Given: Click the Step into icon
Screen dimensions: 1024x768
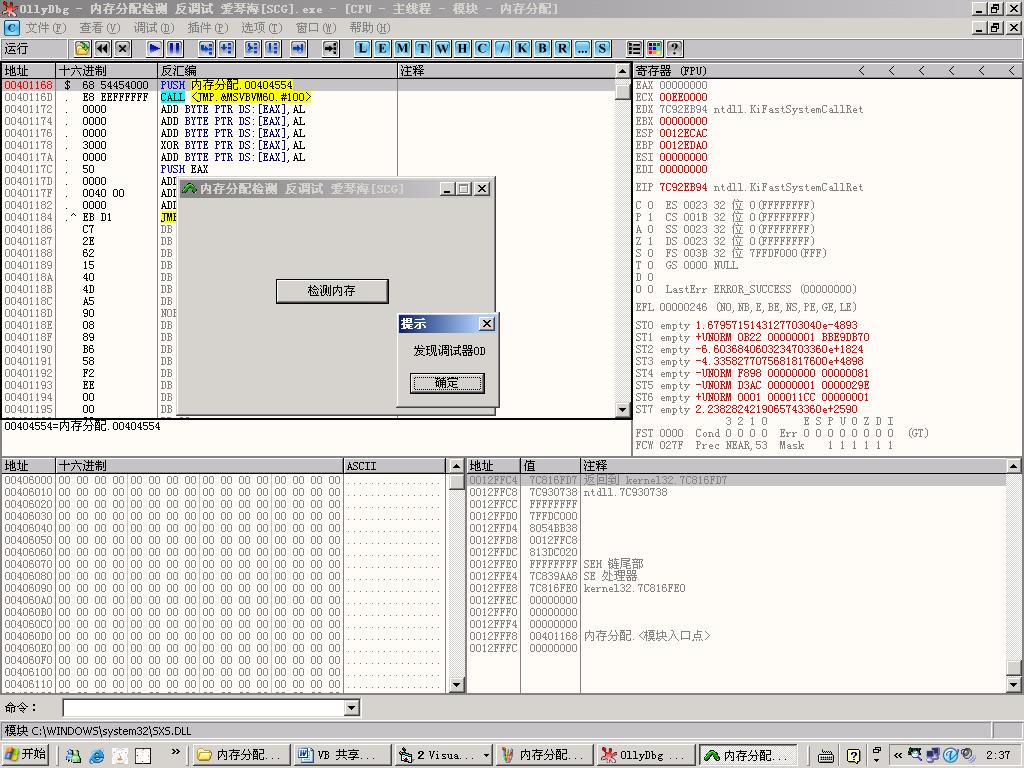Looking at the screenshot, I should pyautogui.click(x=206, y=48).
